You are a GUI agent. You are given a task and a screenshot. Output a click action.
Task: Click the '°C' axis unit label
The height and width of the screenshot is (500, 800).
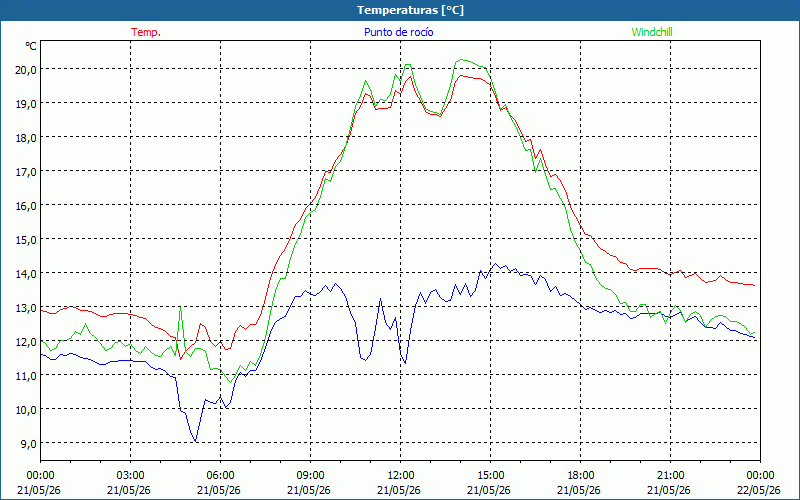[x=31, y=46]
